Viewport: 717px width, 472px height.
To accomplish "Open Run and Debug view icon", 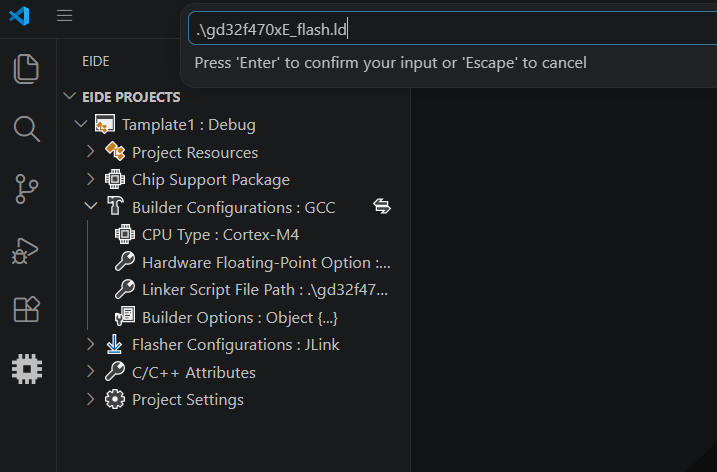I will click(x=25, y=251).
